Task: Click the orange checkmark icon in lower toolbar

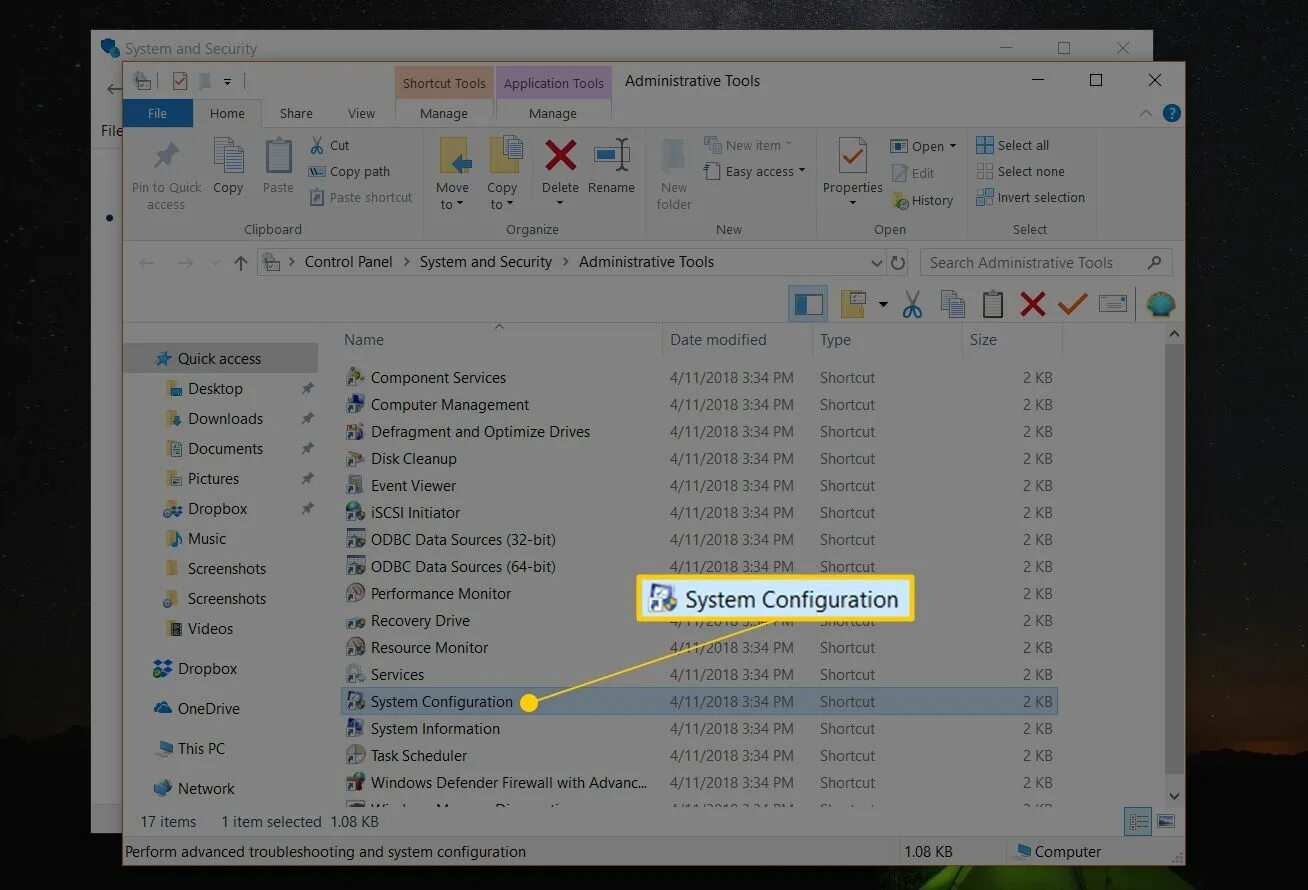Action: tap(1072, 303)
